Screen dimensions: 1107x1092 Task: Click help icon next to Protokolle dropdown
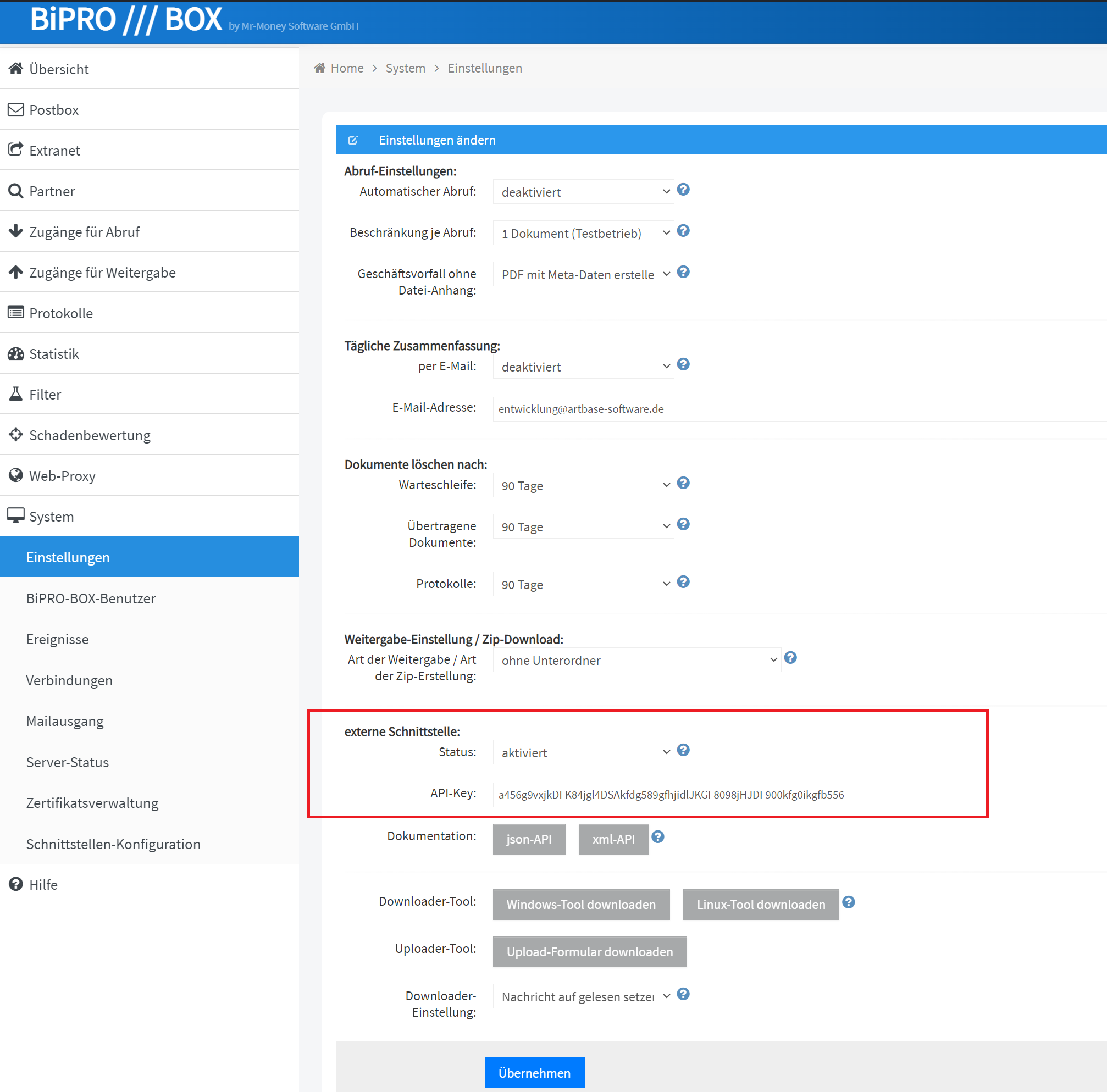(x=683, y=582)
